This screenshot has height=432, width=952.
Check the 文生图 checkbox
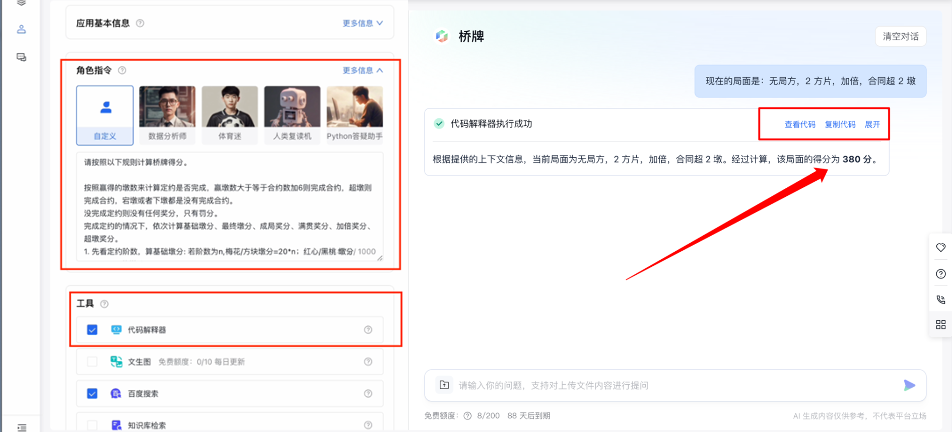(x=92, y=362)
